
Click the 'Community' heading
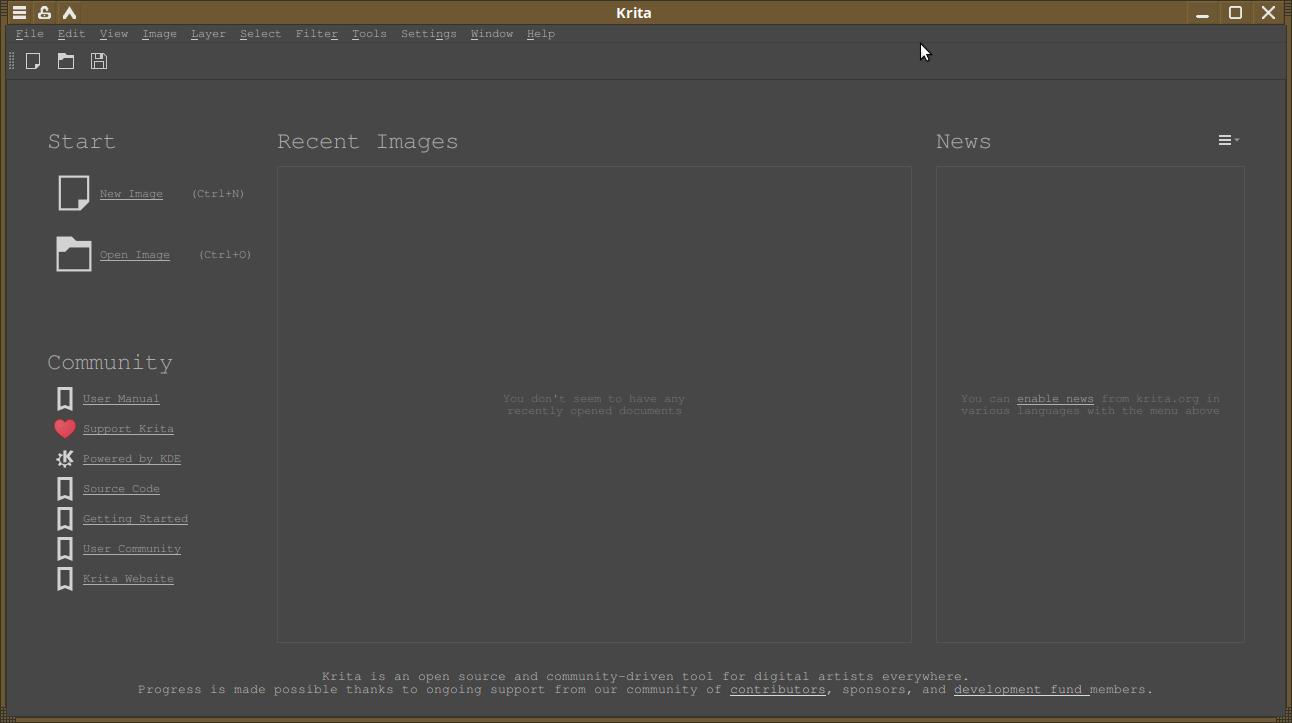click(x=110, y=363)
